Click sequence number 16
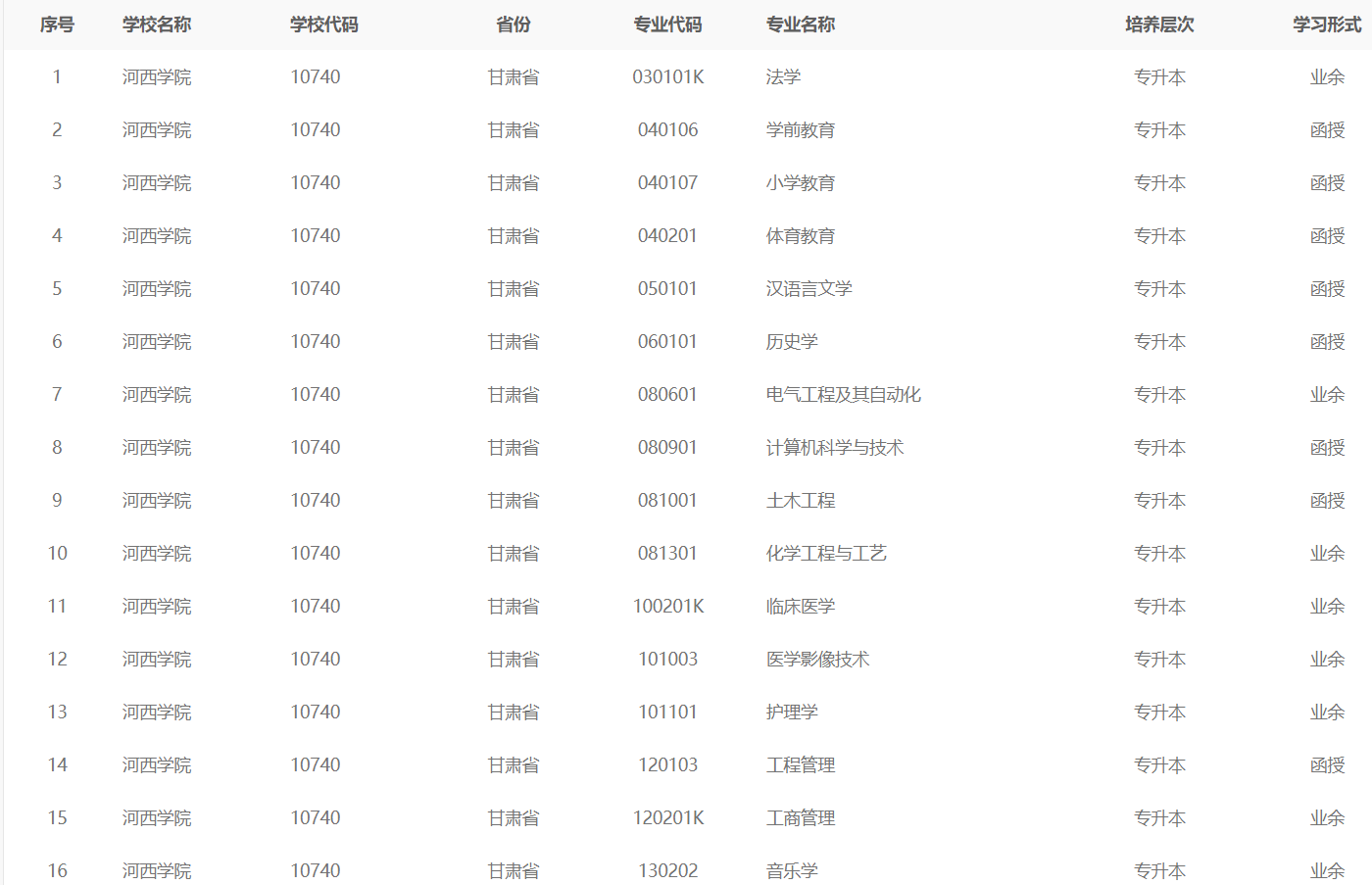The height and width of the screenshot is (885, 1372). coord(57,871)
